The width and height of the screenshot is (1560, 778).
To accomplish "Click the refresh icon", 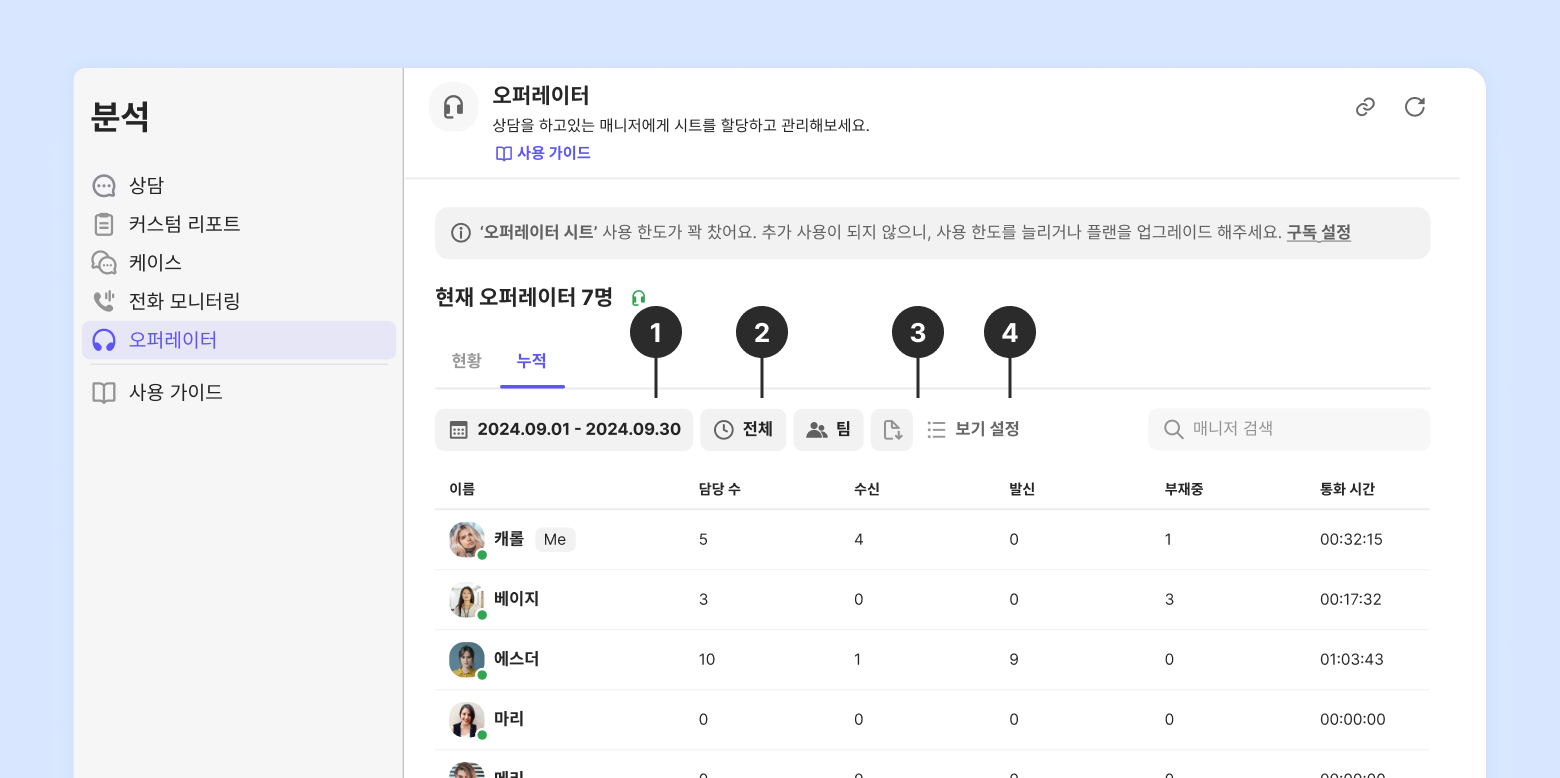I will point(1414,107).
